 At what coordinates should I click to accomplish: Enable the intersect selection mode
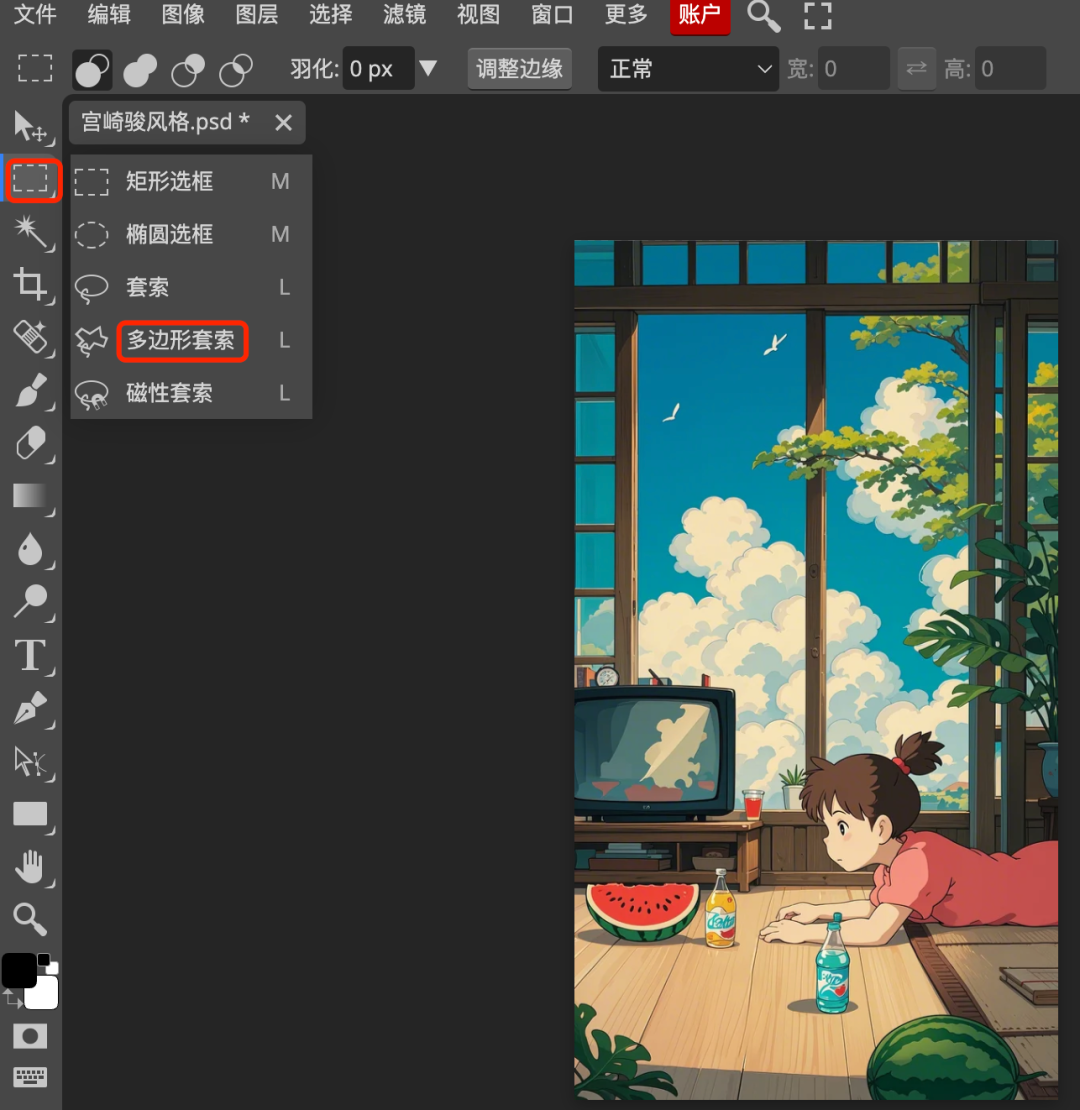point(236,69)
